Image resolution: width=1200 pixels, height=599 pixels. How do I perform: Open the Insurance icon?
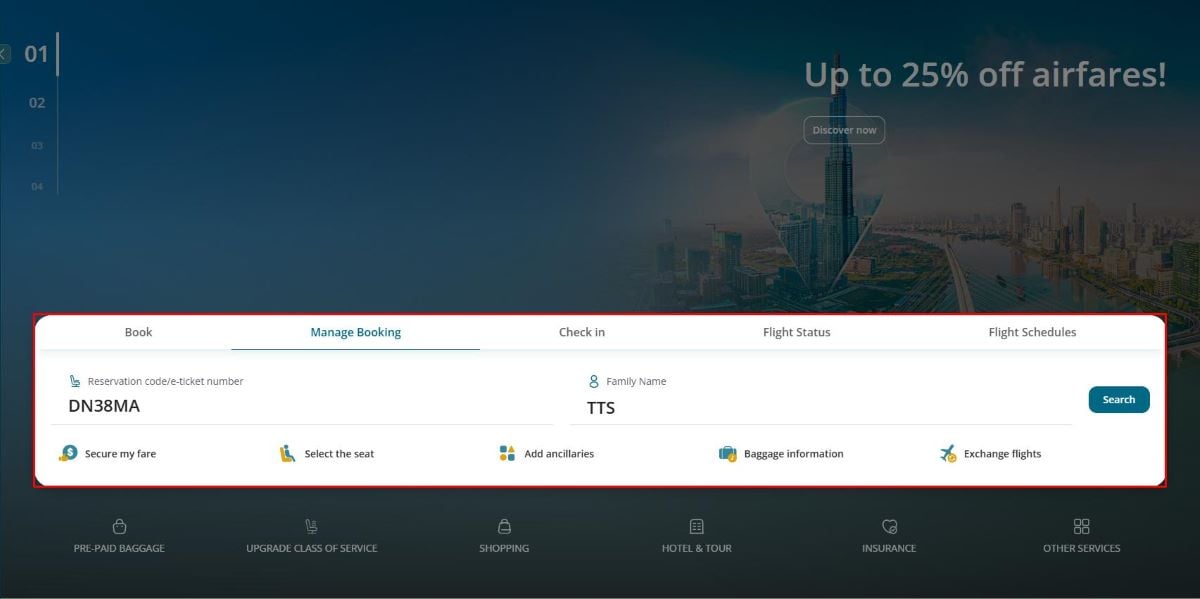pyautogui.click(x=889, y=526)
